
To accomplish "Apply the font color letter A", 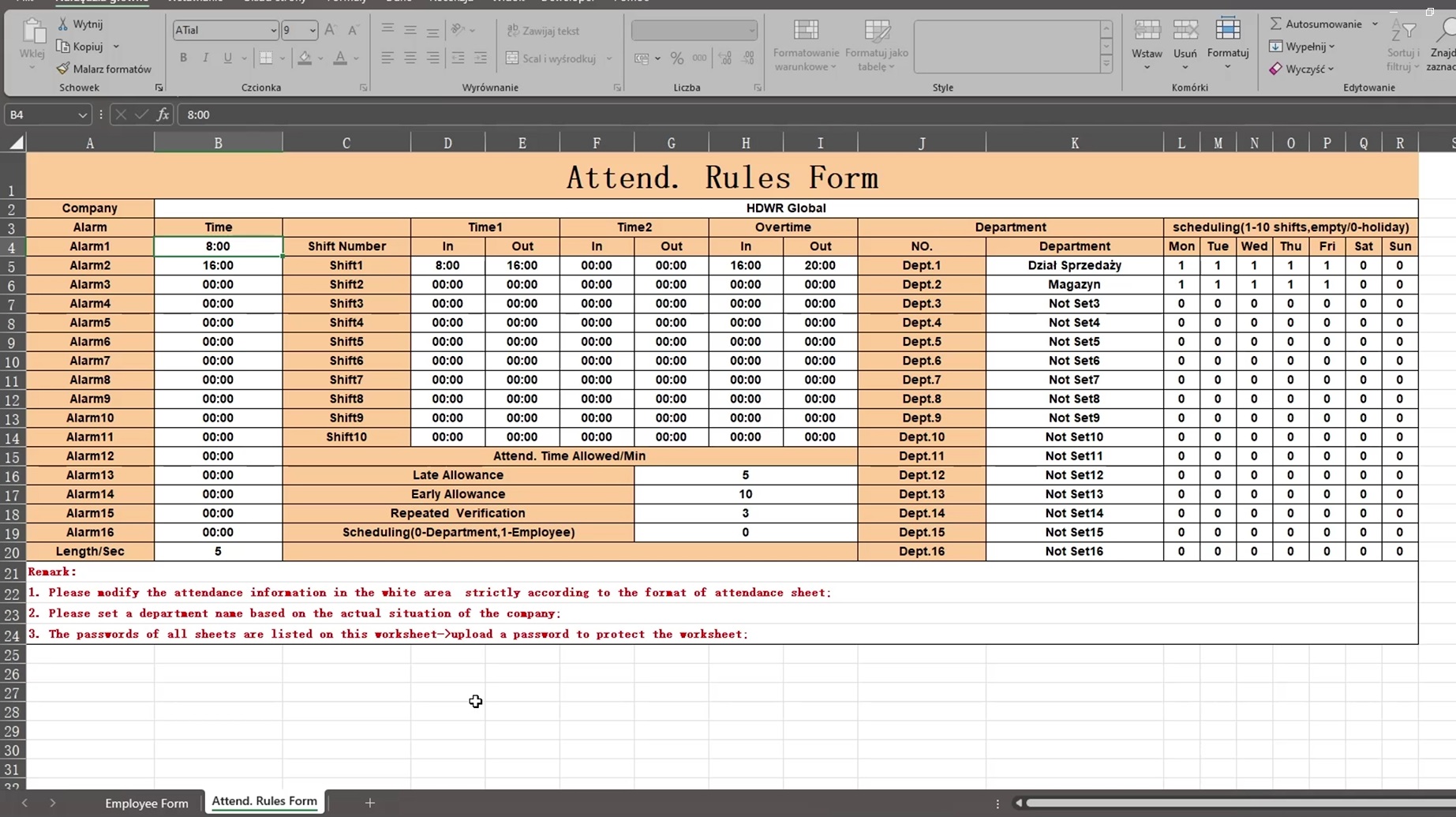I will pyautogui.click(x=340, y=58).
